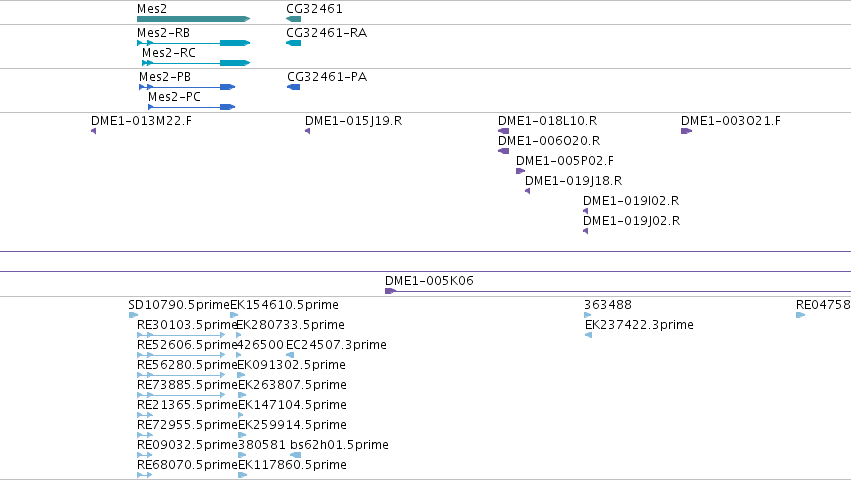This screenshot has width=851, height=480.
Task: Select the RE30103.5prime EST feature
Action: tap(181, 335)
